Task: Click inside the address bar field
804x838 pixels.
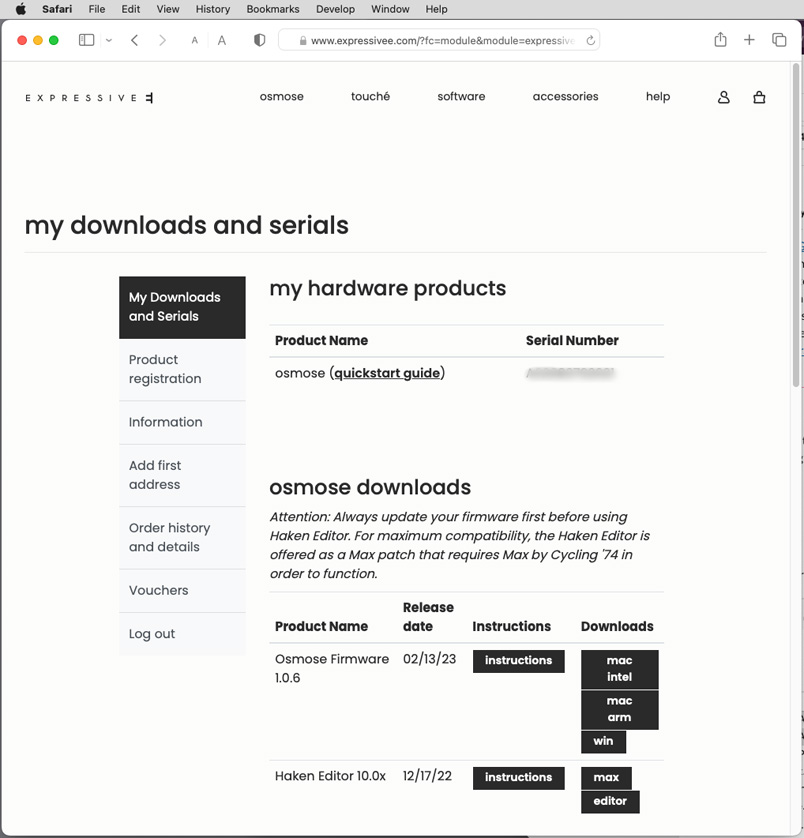Action: pos(430,40)
